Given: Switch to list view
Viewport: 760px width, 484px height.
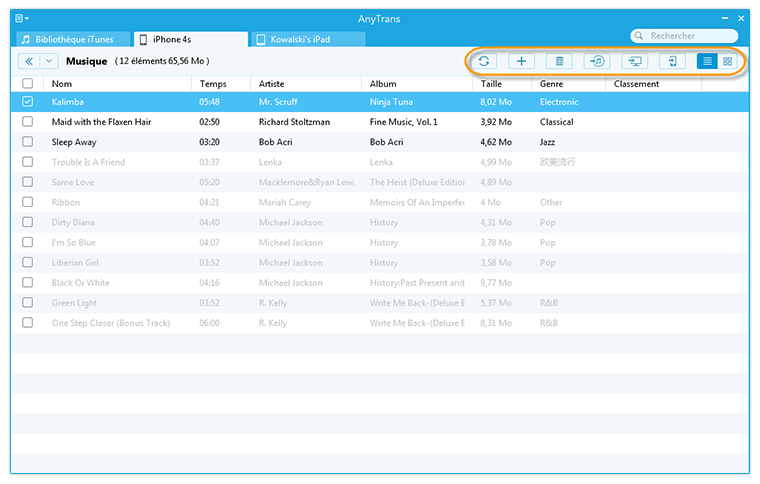Looking at the screenshot, I should (707, 61).
